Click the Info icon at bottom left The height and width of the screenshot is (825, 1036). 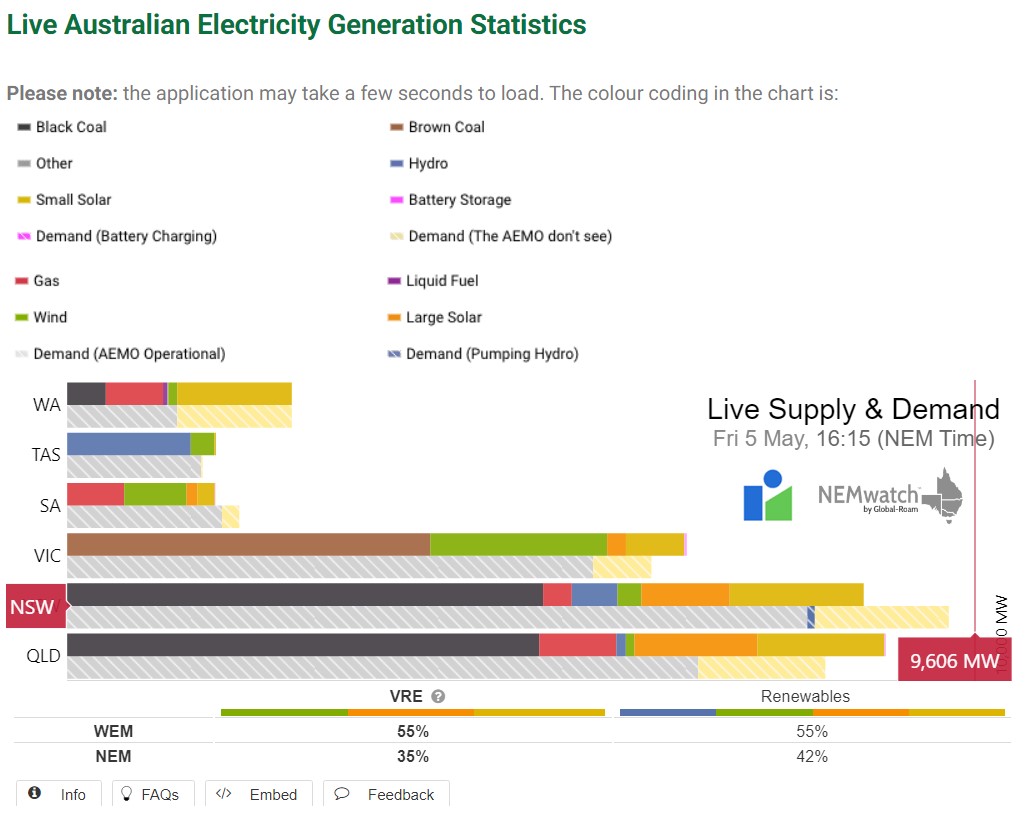pyautogui.click(x=35, y=793)
